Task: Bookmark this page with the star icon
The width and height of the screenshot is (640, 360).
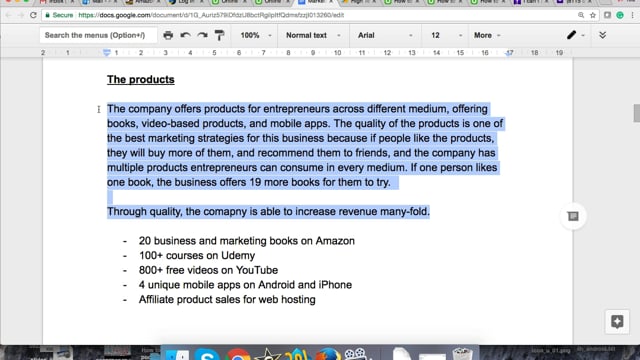Action: [x=593, y=15]
